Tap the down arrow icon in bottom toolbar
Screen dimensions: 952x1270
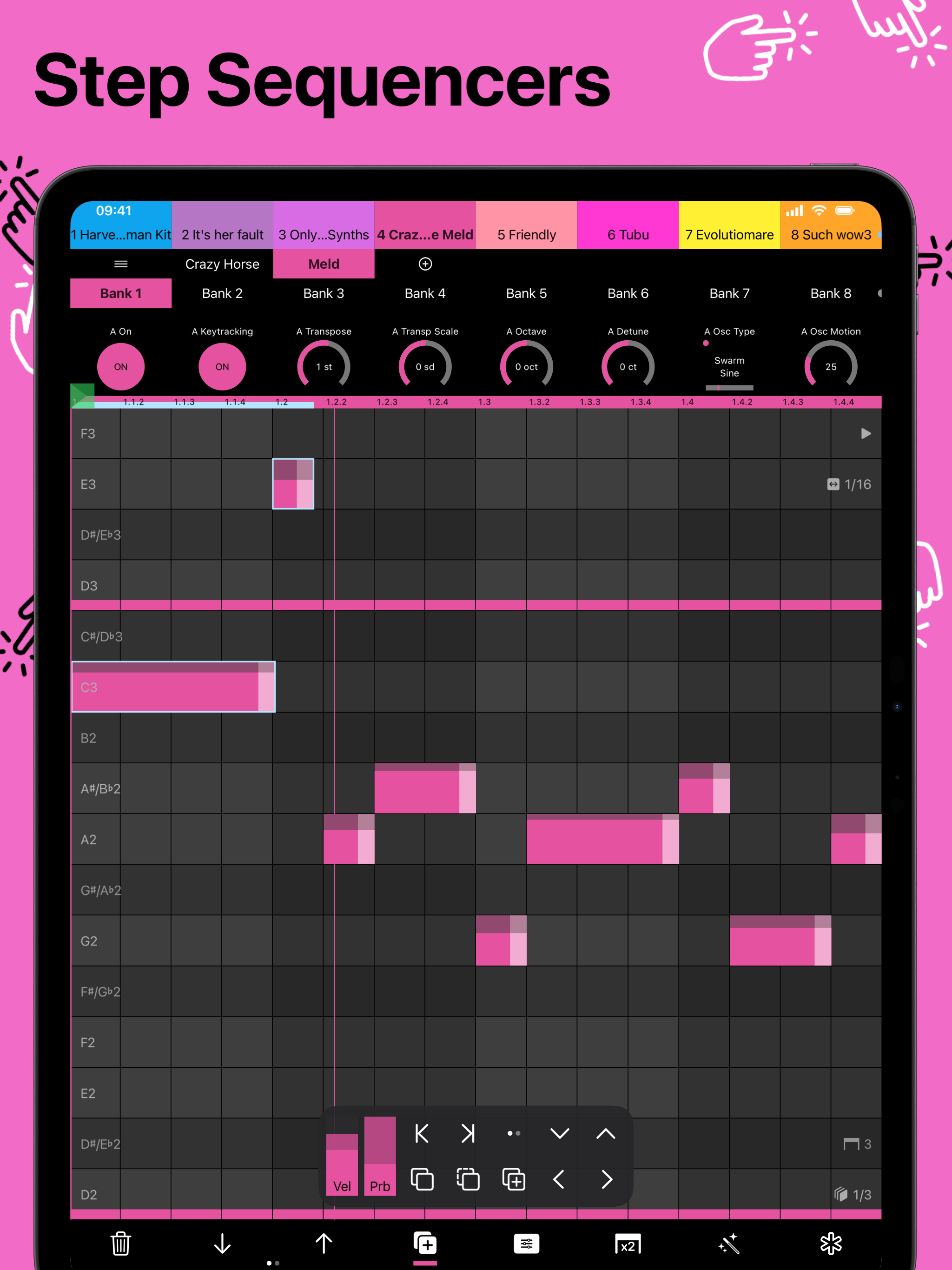(x=222, y=1244)
